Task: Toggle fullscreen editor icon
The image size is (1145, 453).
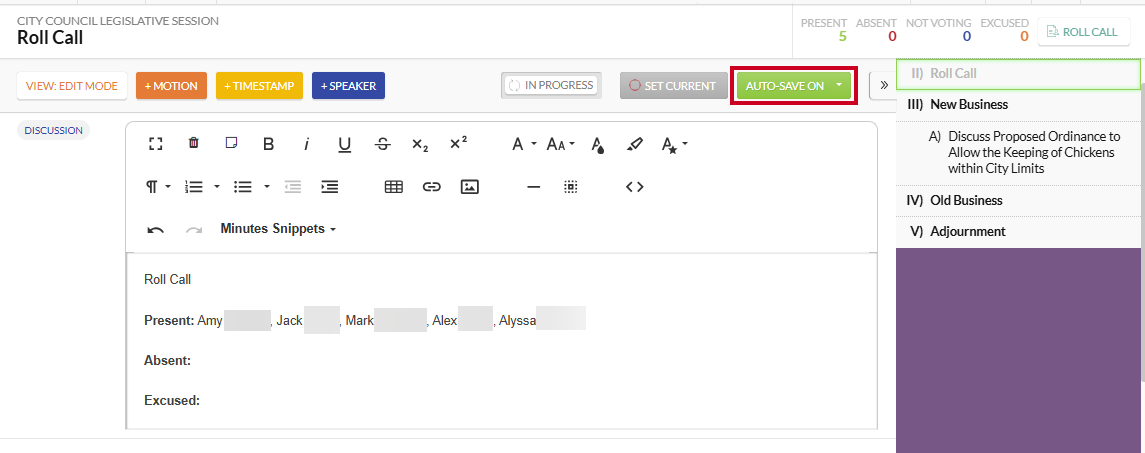Action: (x=156, y=144)
